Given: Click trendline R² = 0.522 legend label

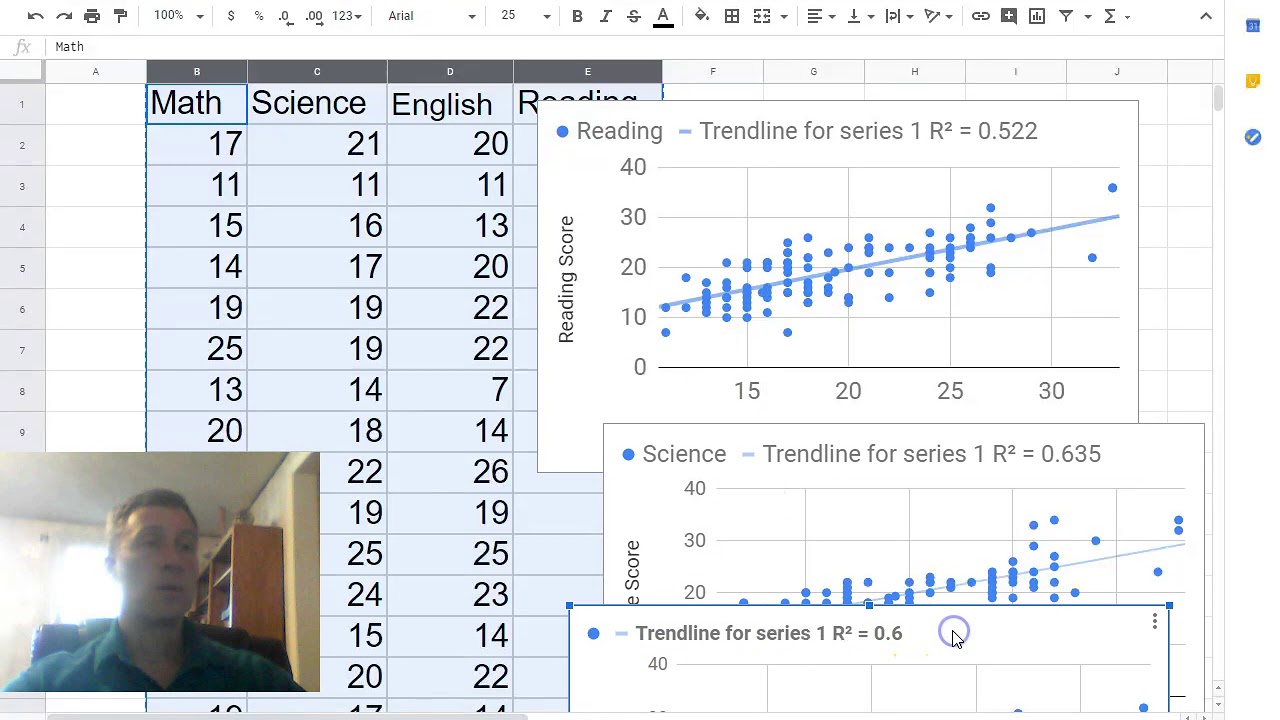Looking at the screenshot, I should (859, 131).
